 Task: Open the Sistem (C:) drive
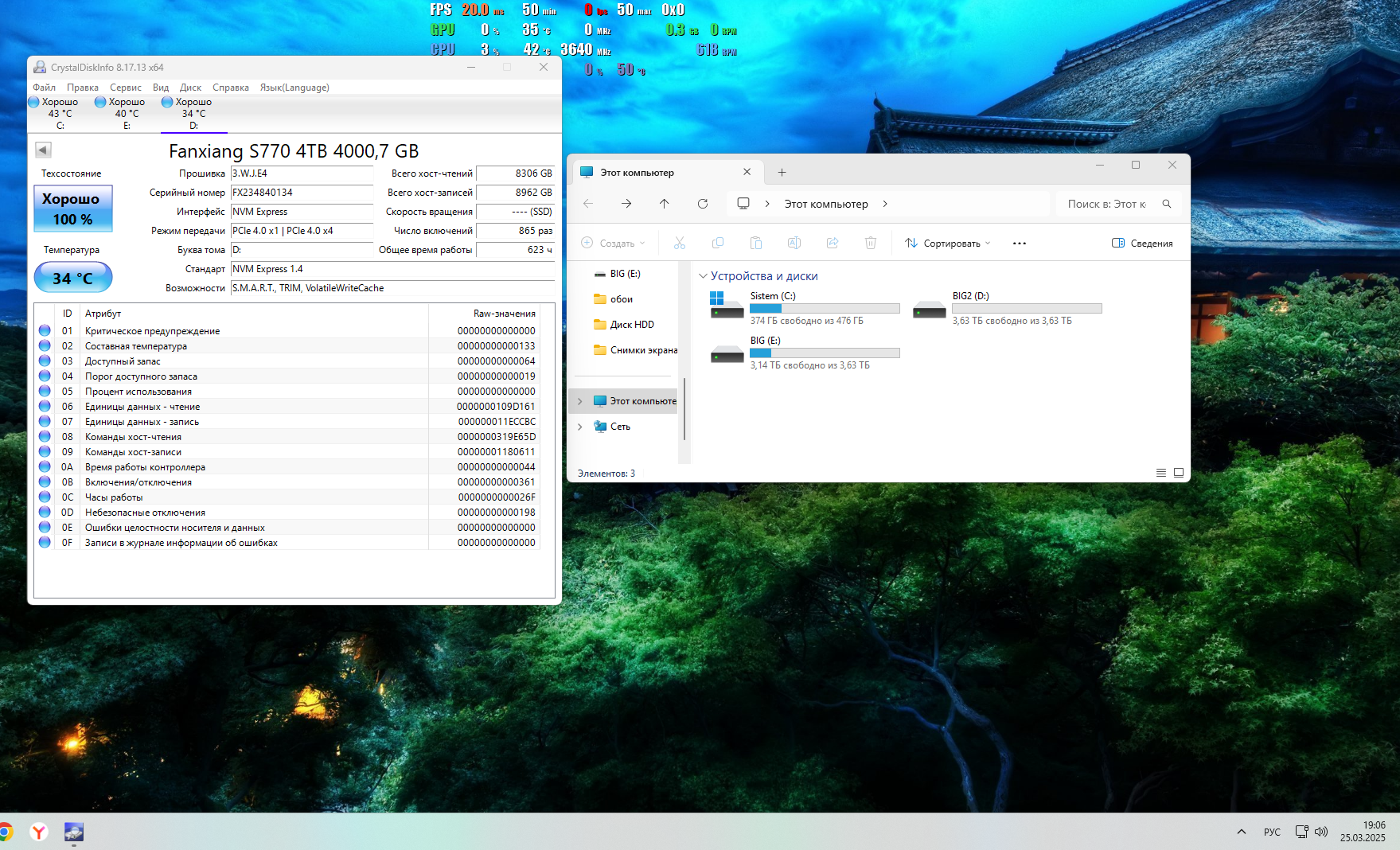(x=805, y=308)
